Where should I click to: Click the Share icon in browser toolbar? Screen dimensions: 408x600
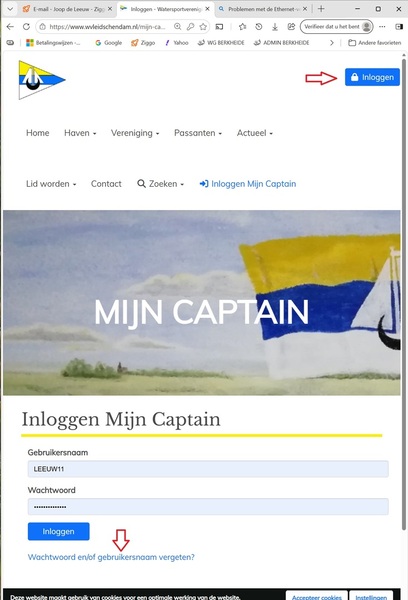291,26
